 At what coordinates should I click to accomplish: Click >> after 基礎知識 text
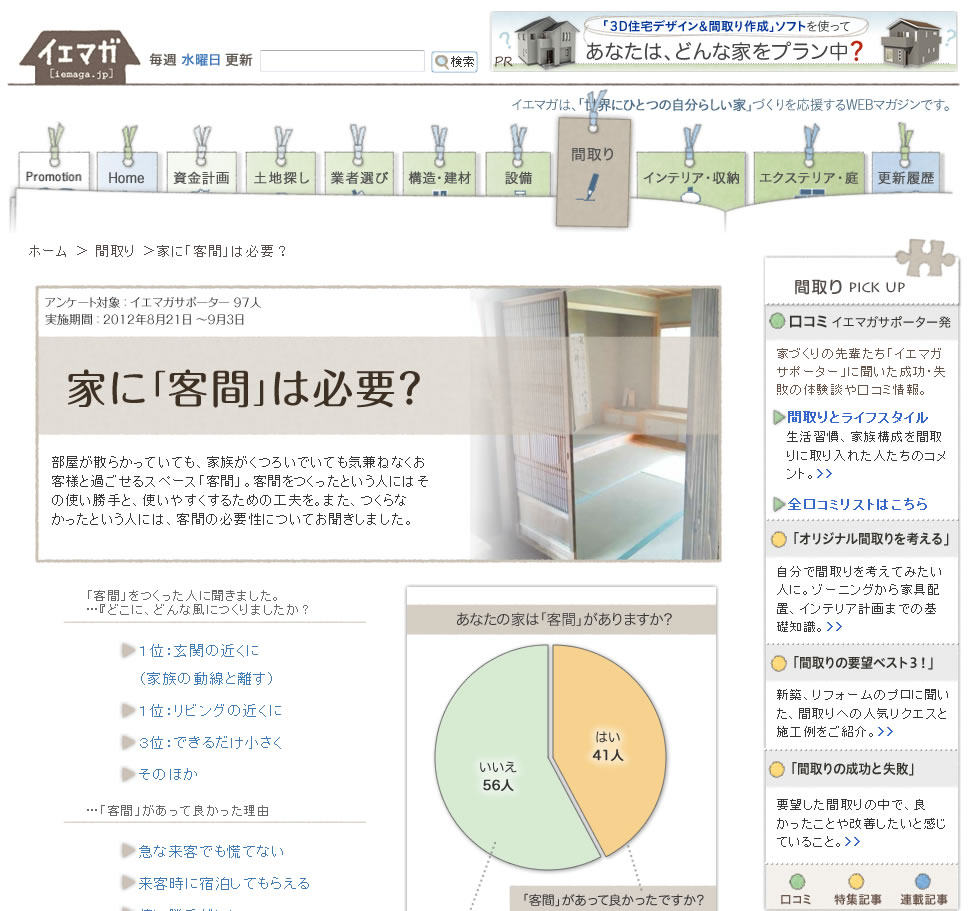click(x=834, y=627)
